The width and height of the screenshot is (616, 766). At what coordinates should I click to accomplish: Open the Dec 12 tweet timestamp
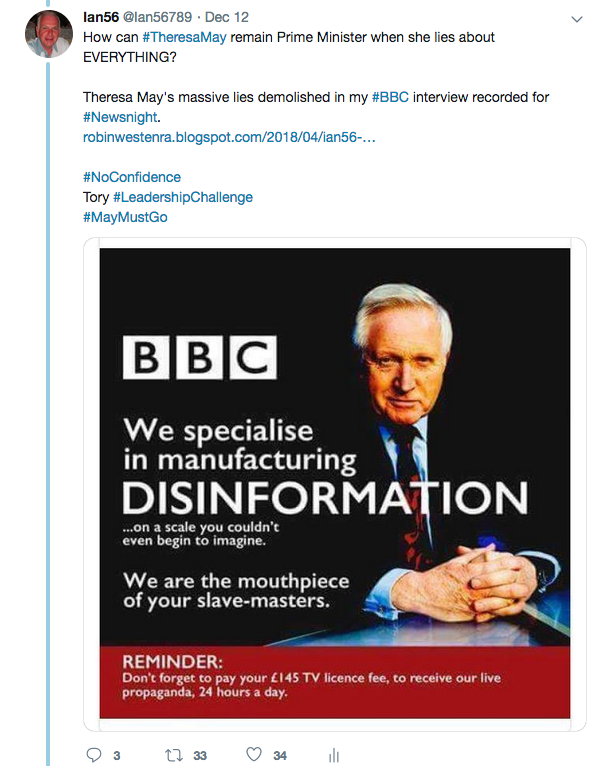tap(227, 17)
